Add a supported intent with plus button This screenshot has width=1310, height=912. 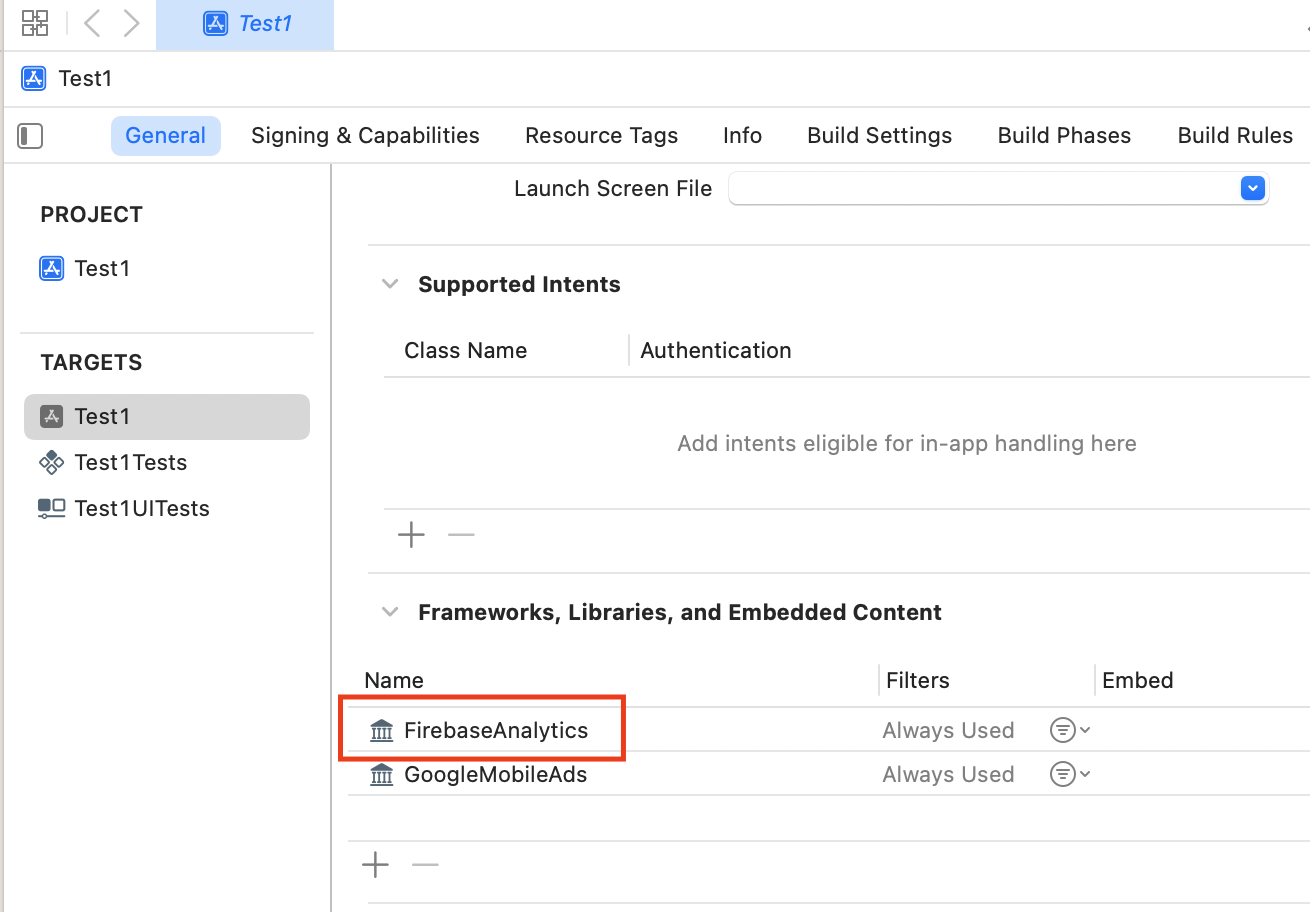pyautogui.click(x=411, y=535)
